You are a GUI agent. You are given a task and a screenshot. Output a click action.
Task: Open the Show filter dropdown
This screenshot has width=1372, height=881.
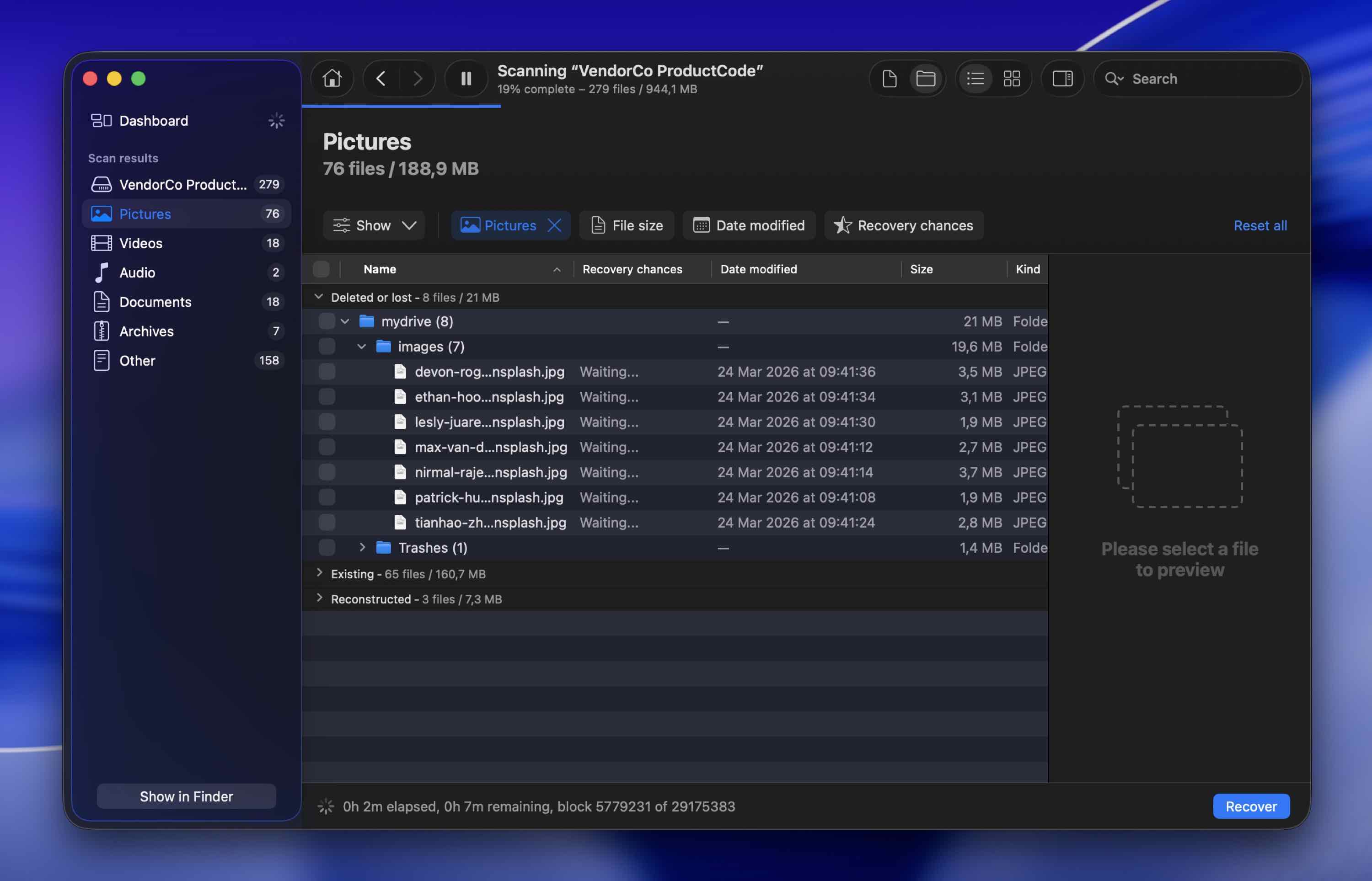coord(374,225)
